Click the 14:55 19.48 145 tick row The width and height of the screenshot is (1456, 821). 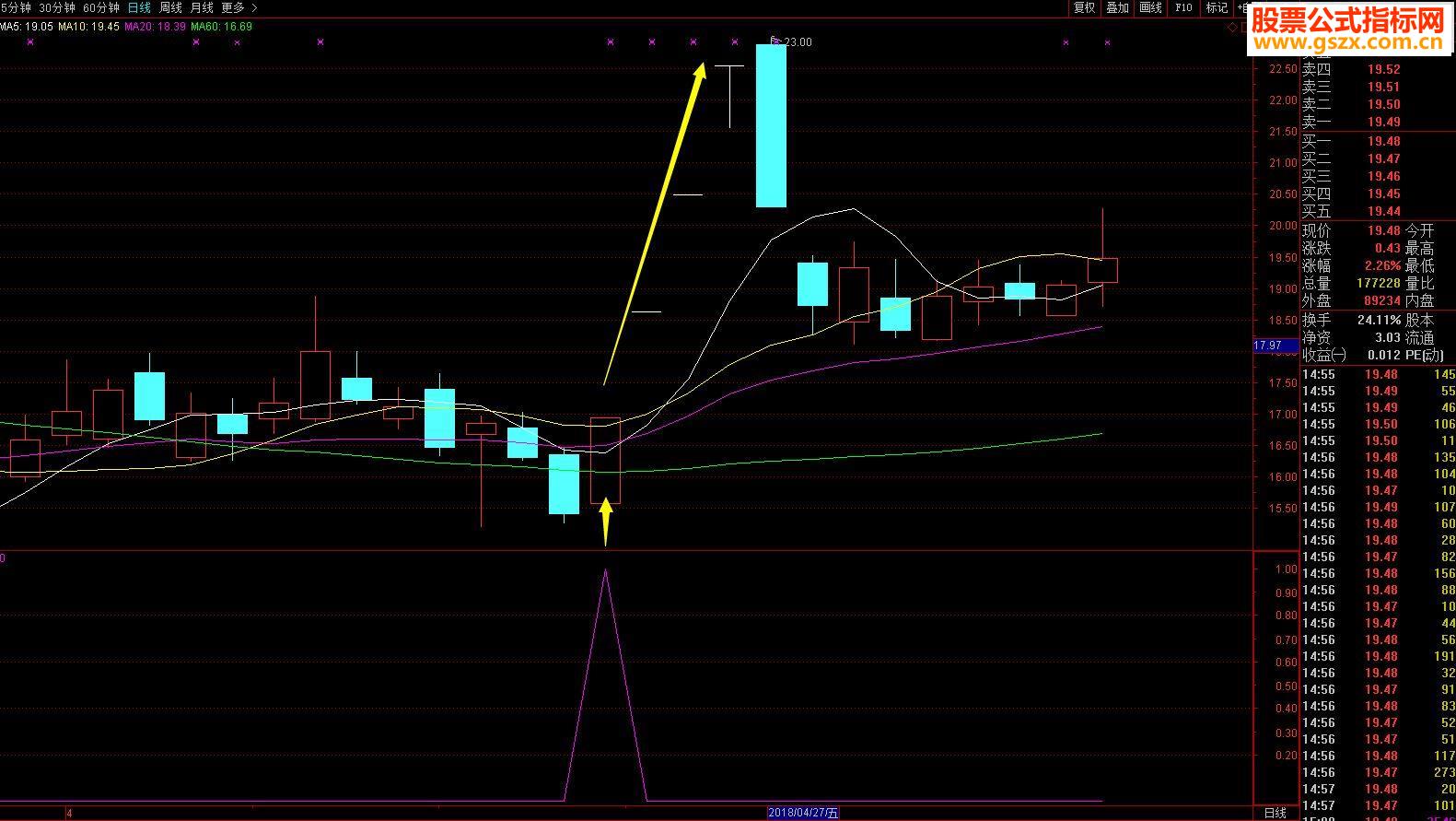coord(1379,374)
